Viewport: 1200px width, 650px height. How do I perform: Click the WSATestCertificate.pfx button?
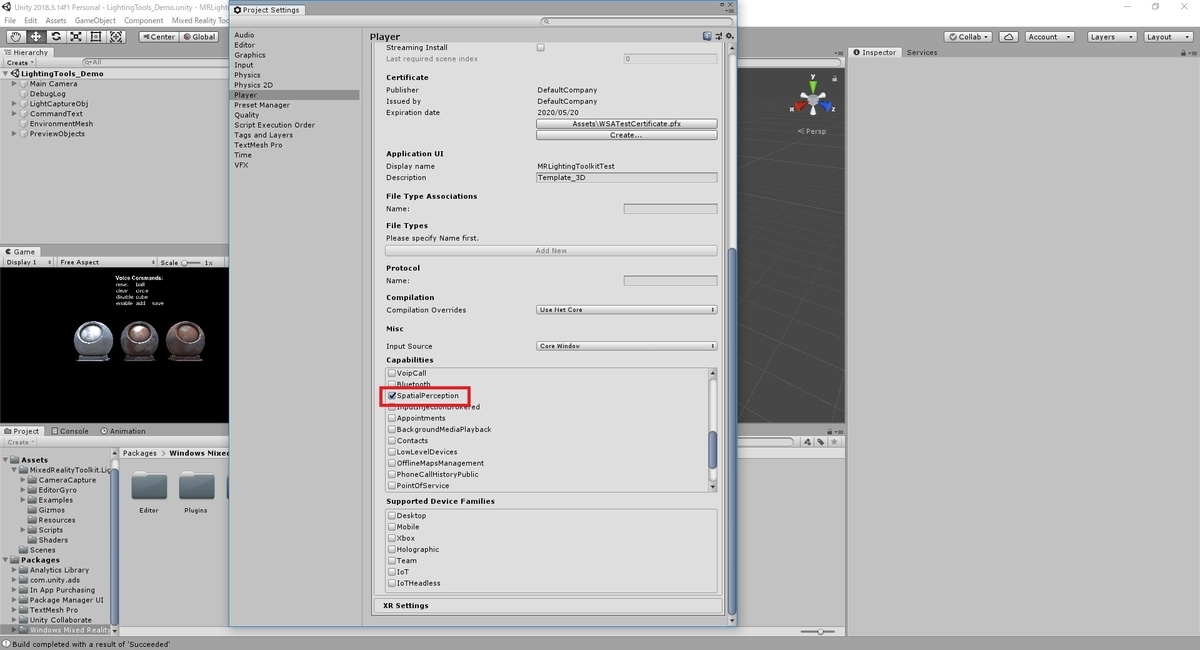pos(627,124)
